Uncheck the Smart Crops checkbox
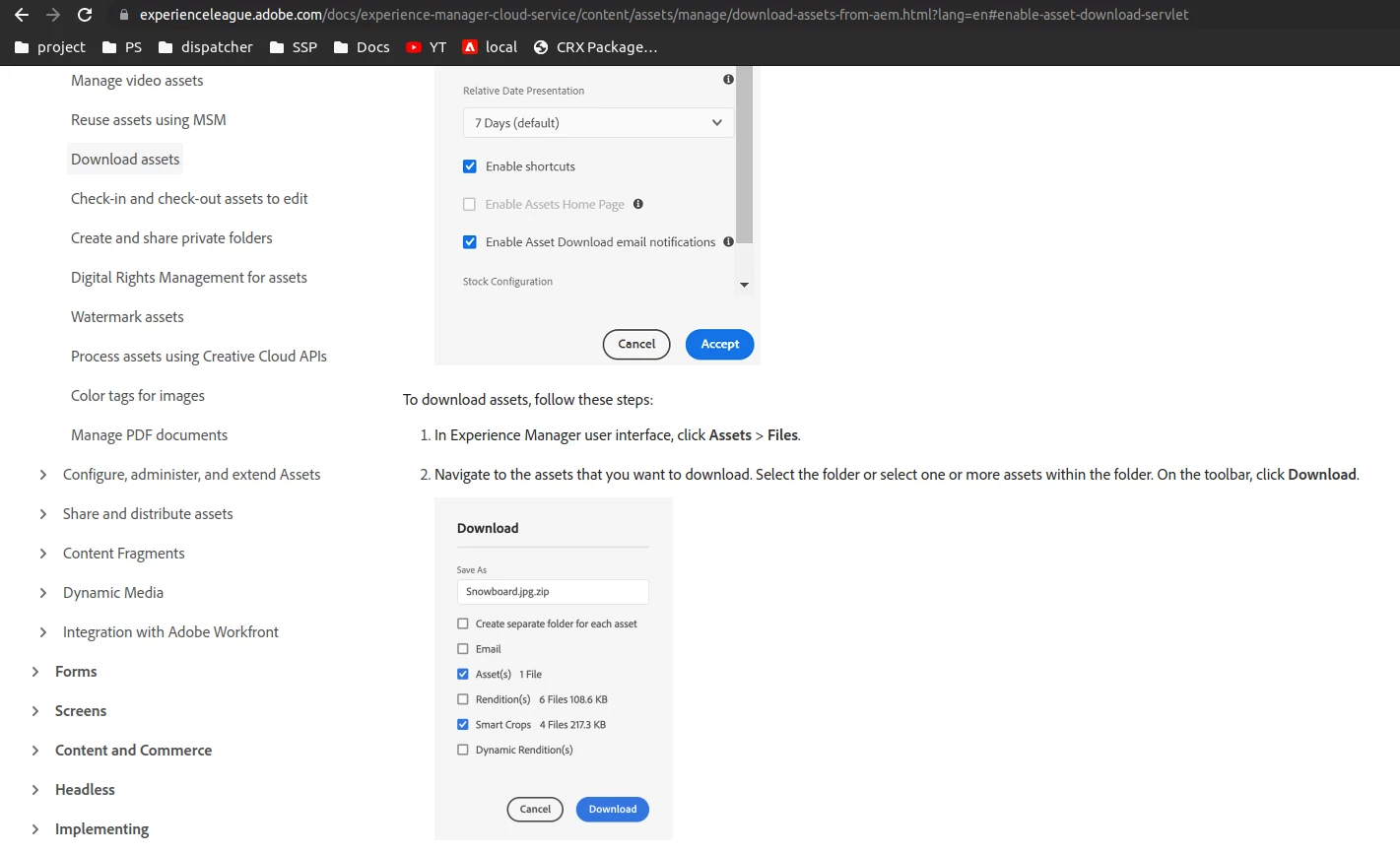The image size is (1400, 853). [463, 724]
